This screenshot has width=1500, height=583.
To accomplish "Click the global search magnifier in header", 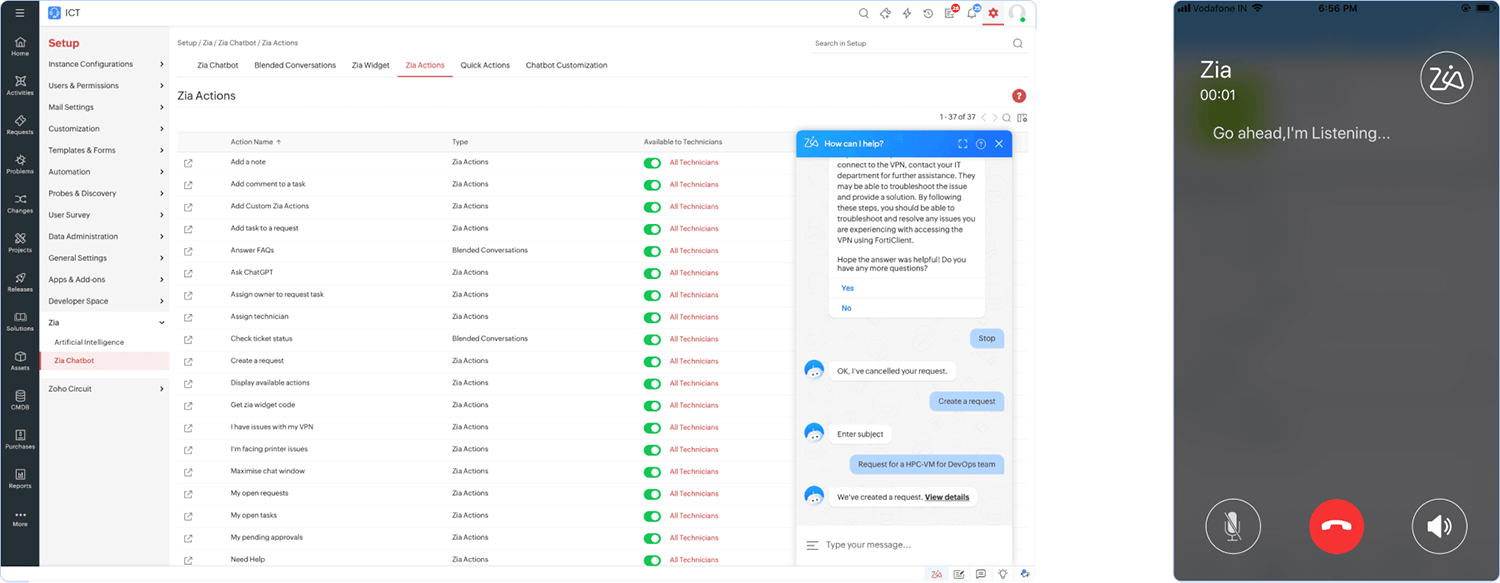I will tap(864, 13).
